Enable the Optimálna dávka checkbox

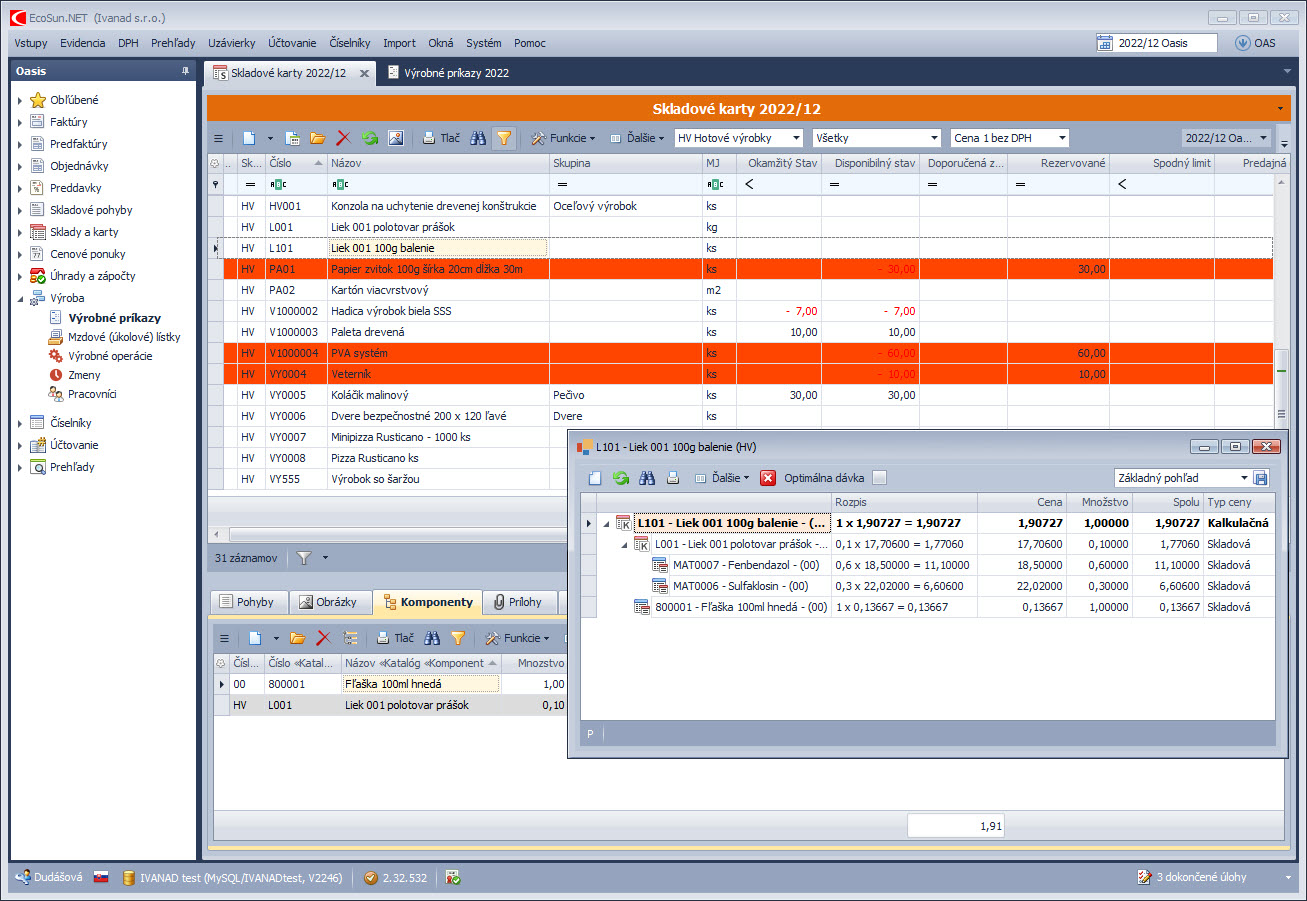point(879,478)
